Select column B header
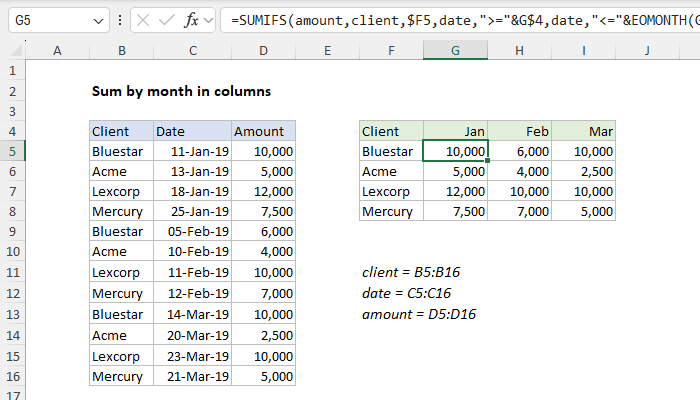The width and height of the screenshot is (700, 400). click(x=121, y=50)
